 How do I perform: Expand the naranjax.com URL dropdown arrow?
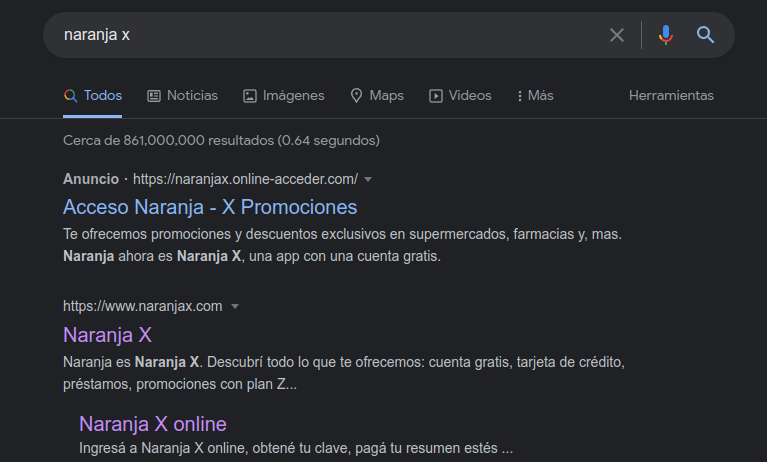(235, 306)
